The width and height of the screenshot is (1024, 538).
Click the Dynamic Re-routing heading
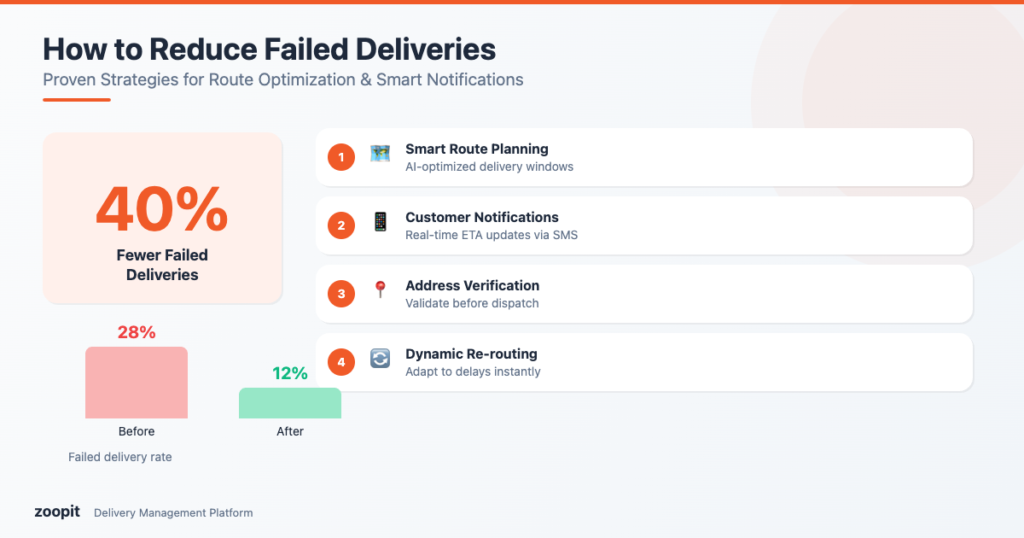471,353
